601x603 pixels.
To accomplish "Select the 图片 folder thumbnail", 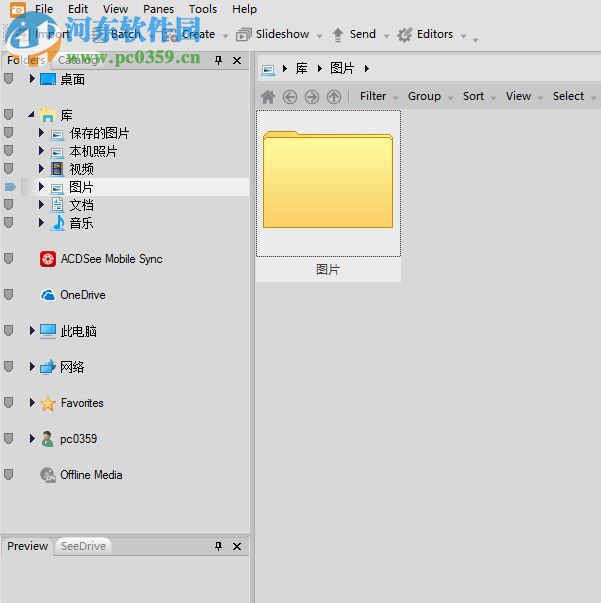I will (328, 196).
